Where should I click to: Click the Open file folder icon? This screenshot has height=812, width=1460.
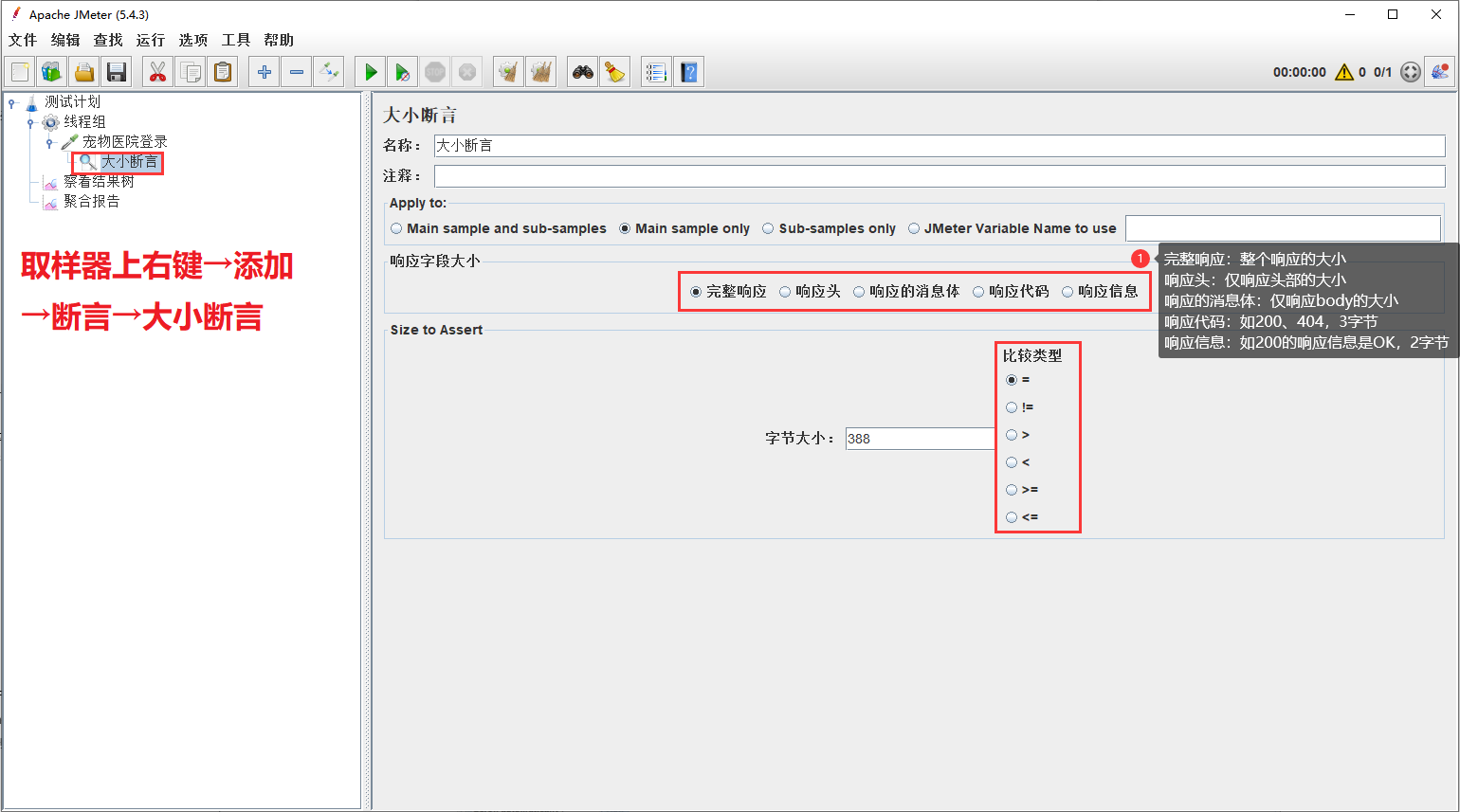tap(84, 72)
